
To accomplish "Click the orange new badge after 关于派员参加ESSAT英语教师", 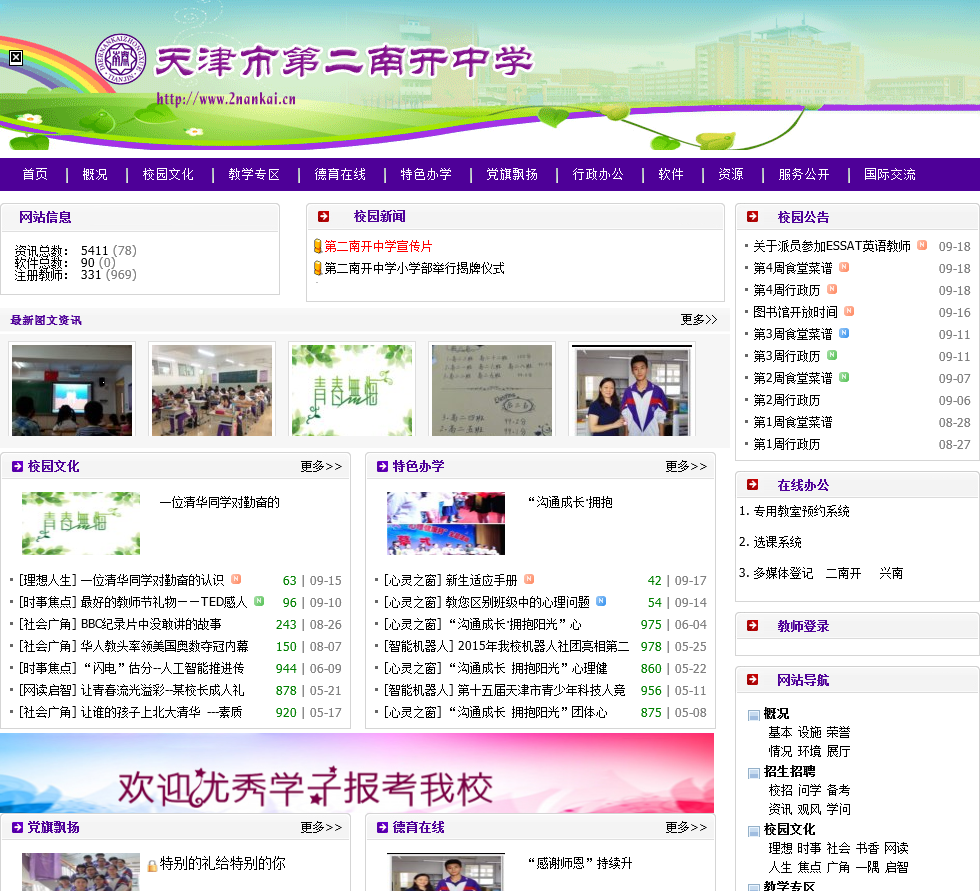I will tap(922, 245).
